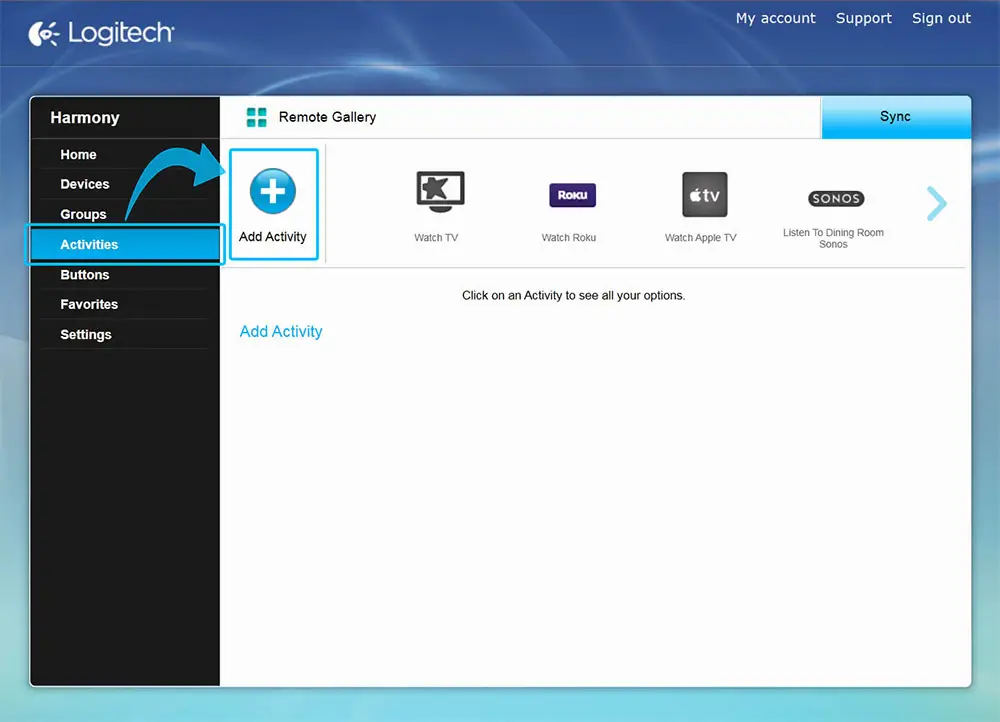Show next activities with right chevron
The height and width of the screenshot is (722, 1000).
(x=937, y=203)
